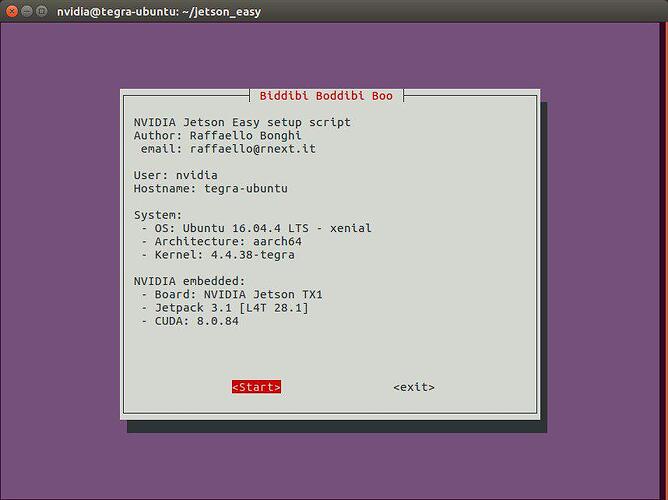This screenshot has width=668, height=500.
Task: Click the CUDA: 8.0.84 line
Action: point(190,321)
